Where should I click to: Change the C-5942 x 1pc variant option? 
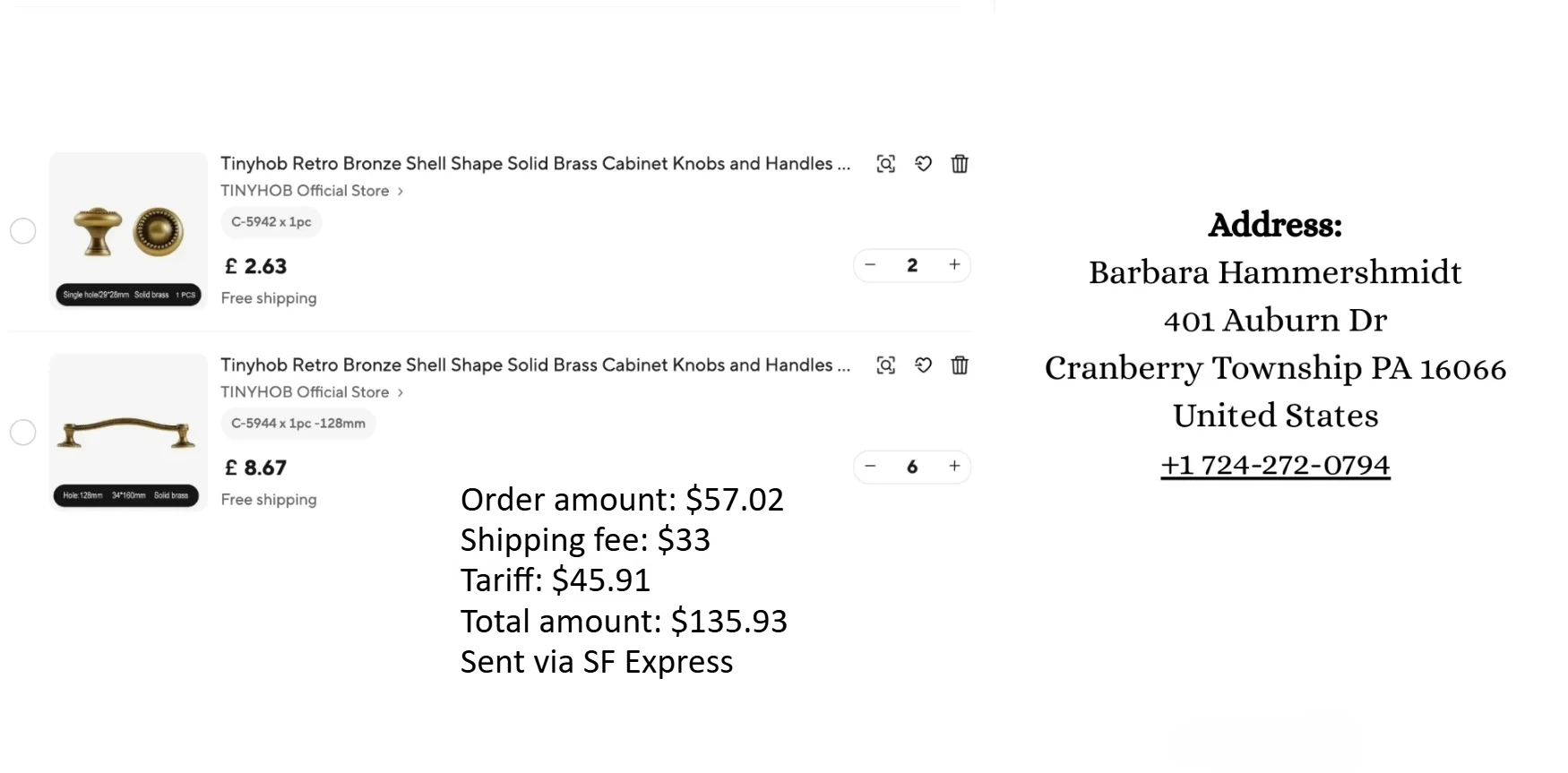pos(271,222)
